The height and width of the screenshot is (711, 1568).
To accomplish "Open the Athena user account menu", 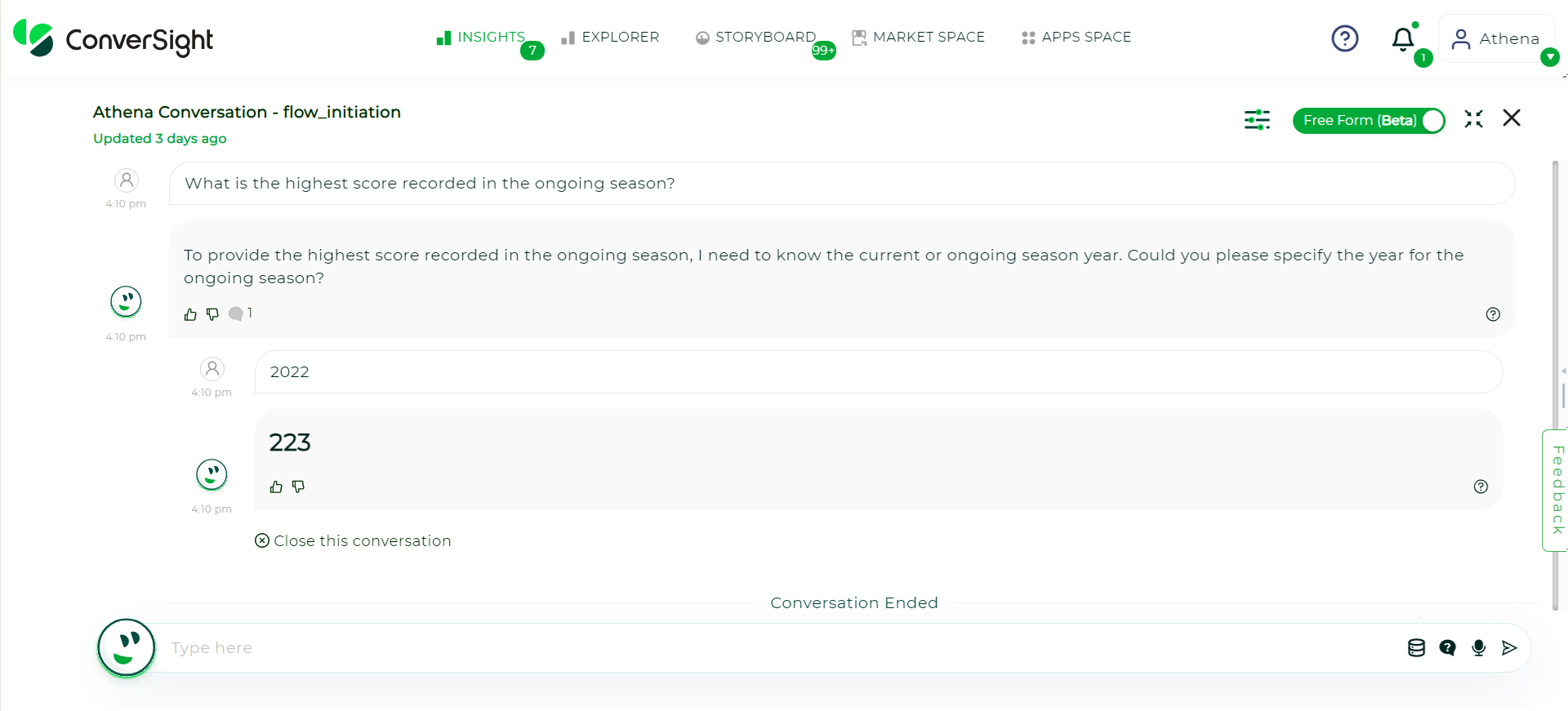I will click(x=1496, y=38).
